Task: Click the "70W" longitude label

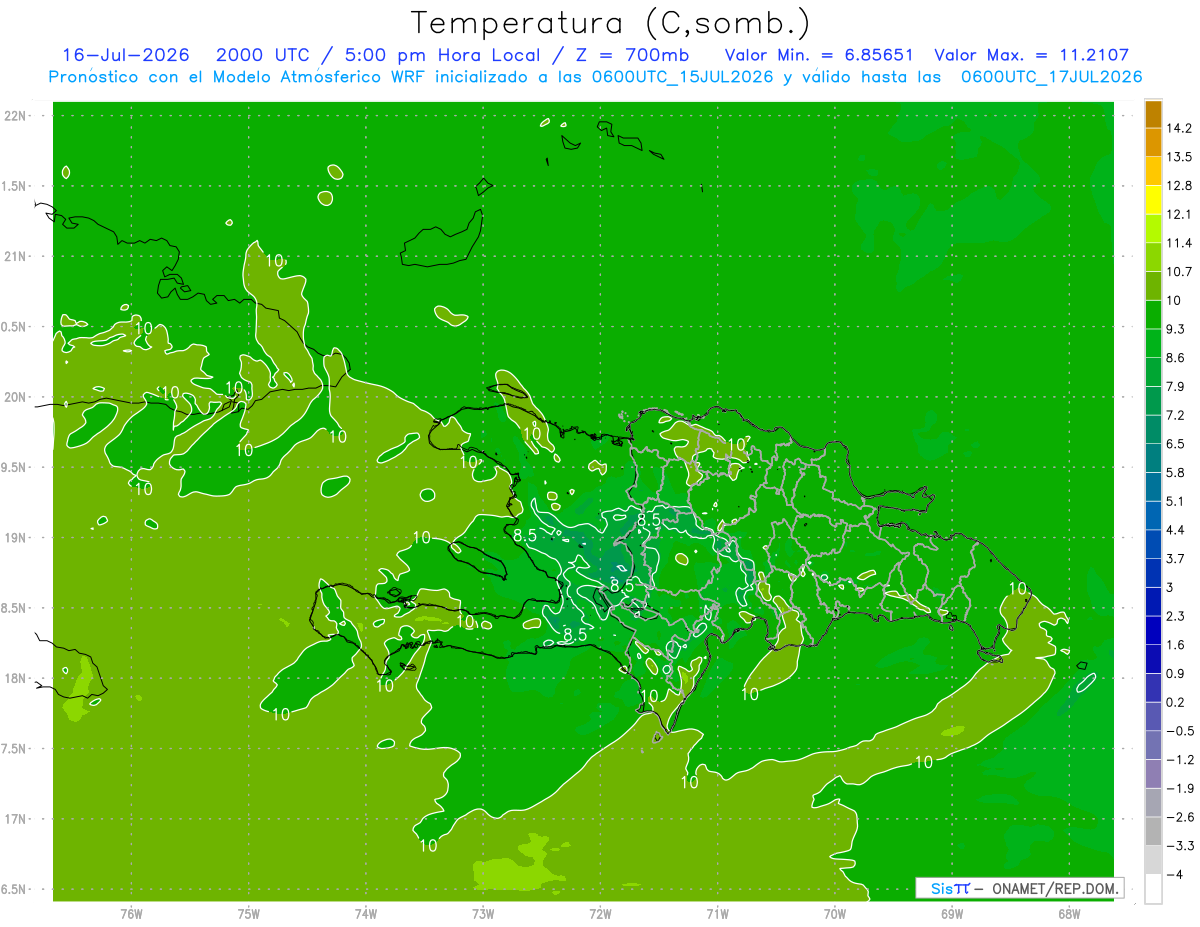Action: tap(835, 914)
